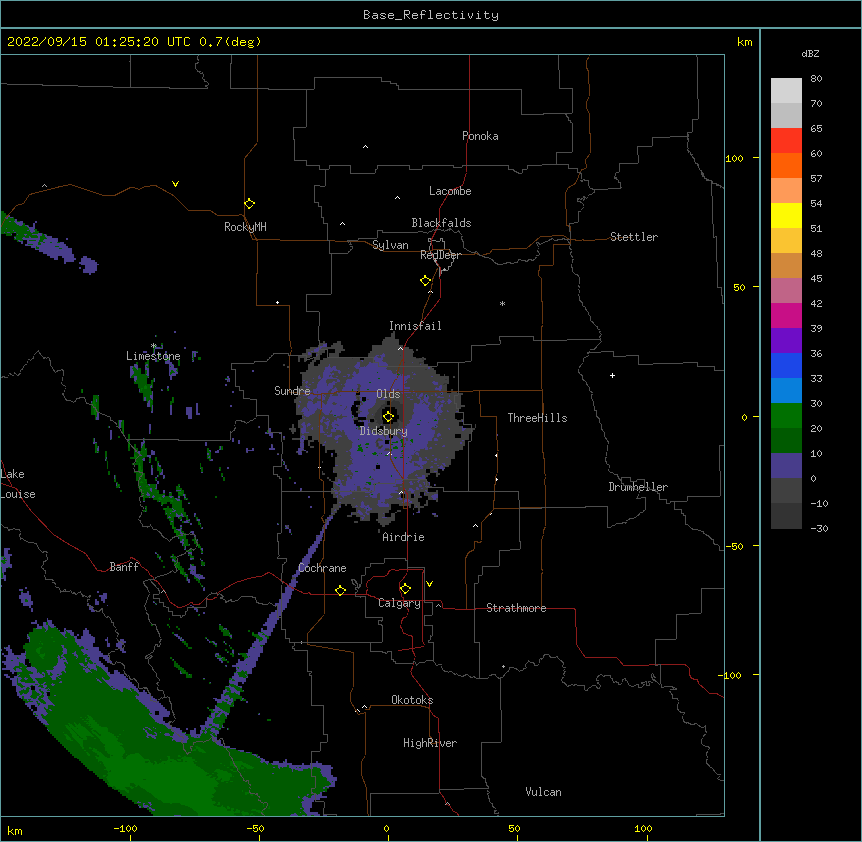Screen dimensions: 862x842
Task: Click the Drumheller label
Action: pos(638,487)
